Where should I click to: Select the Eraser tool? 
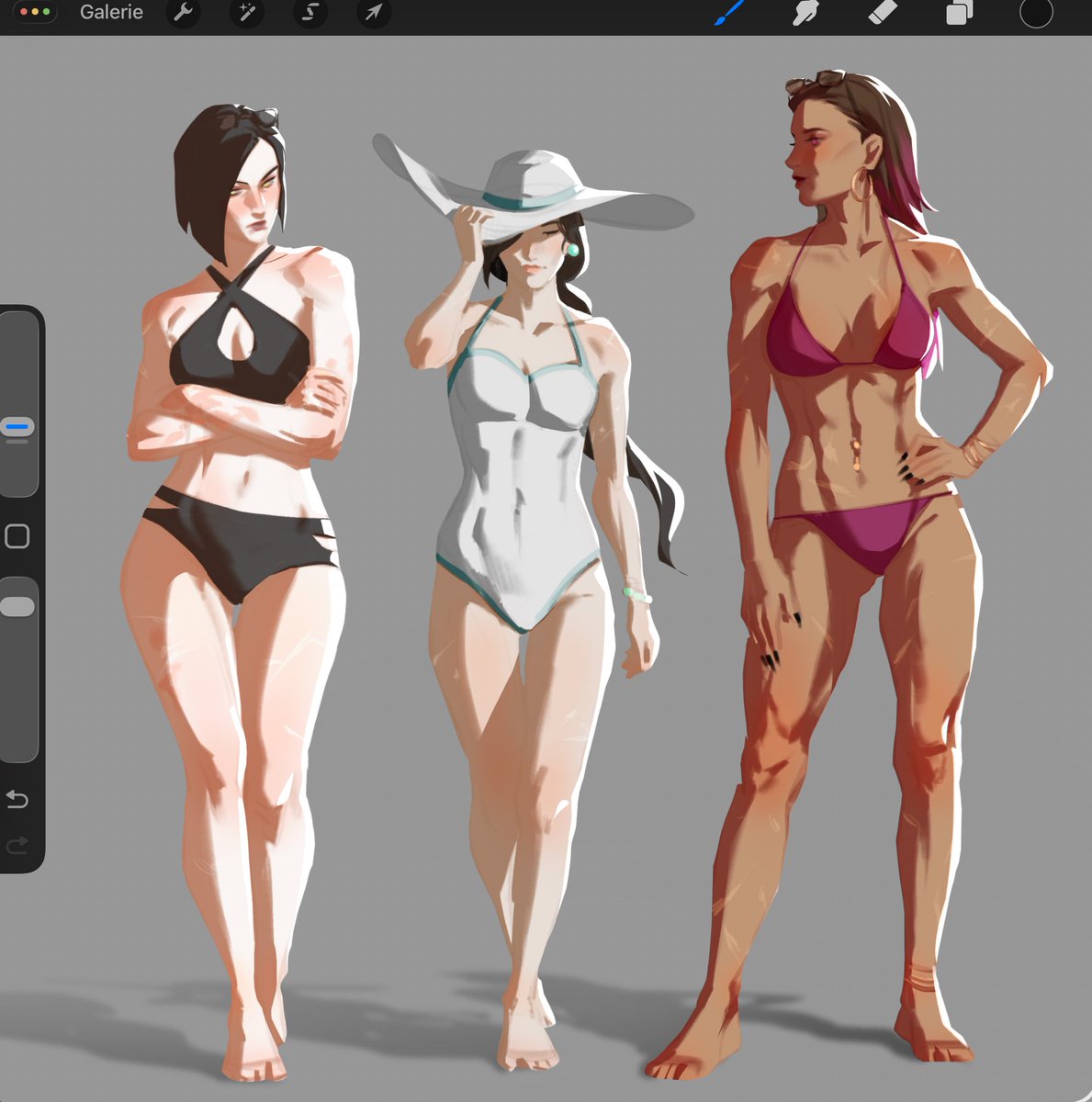coord(883,13)
